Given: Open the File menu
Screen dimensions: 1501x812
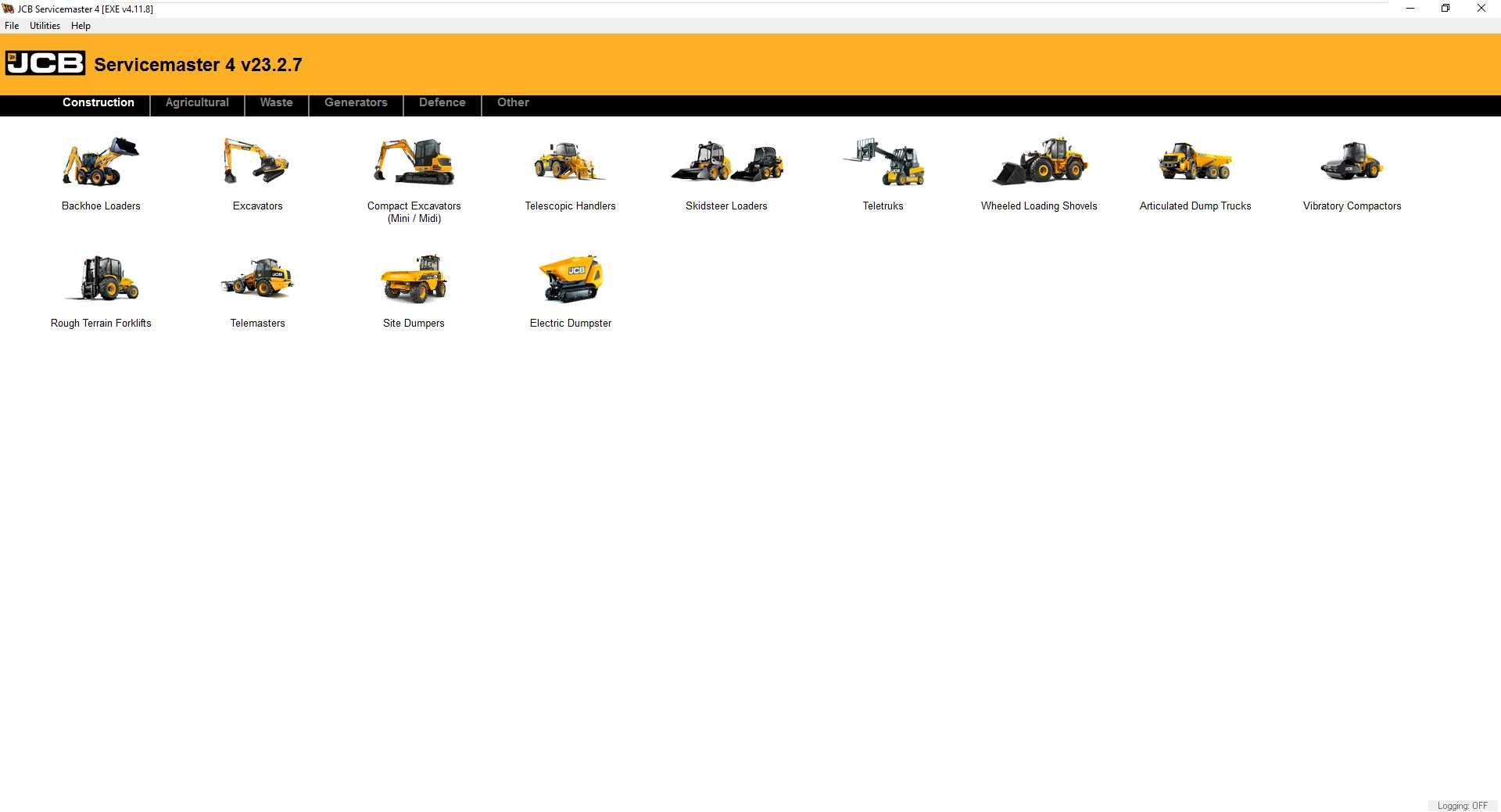Looking at the screenshot, I should coord(12,26).
